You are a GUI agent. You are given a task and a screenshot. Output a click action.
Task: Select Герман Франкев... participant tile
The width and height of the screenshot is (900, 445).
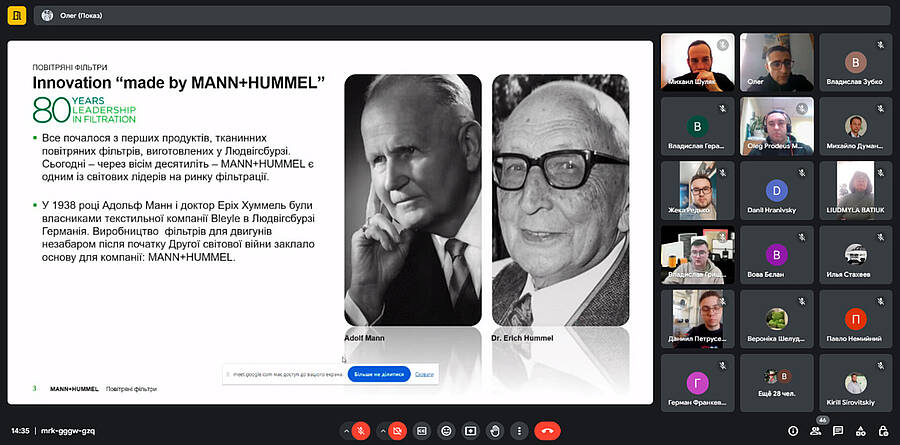tap(697, 383)
